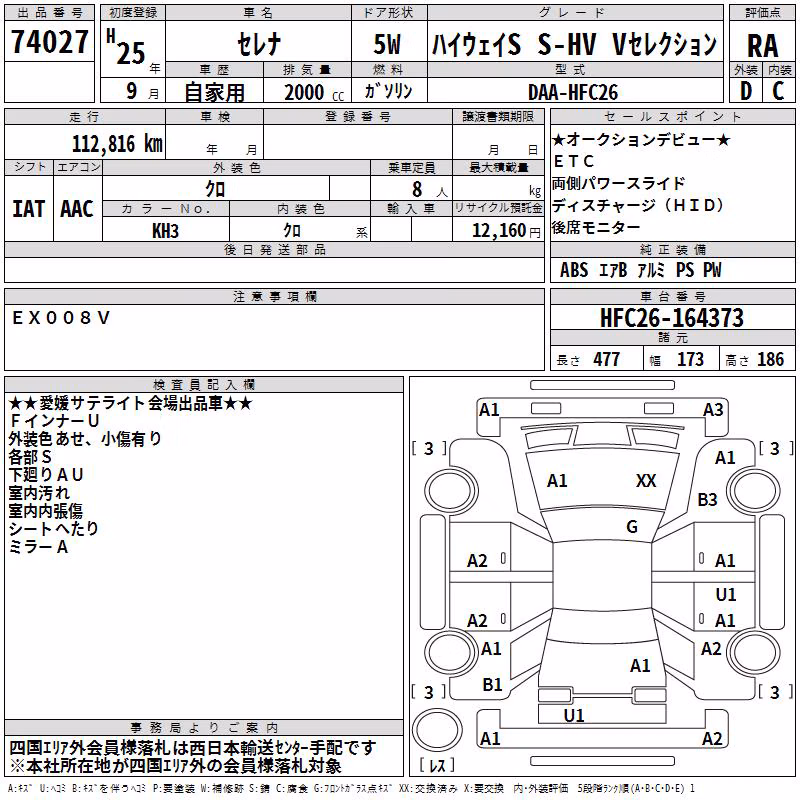This screenshot has height=800, width=800.
Task: Select the chassis number HFC26-164373
Action: [672, 318]
